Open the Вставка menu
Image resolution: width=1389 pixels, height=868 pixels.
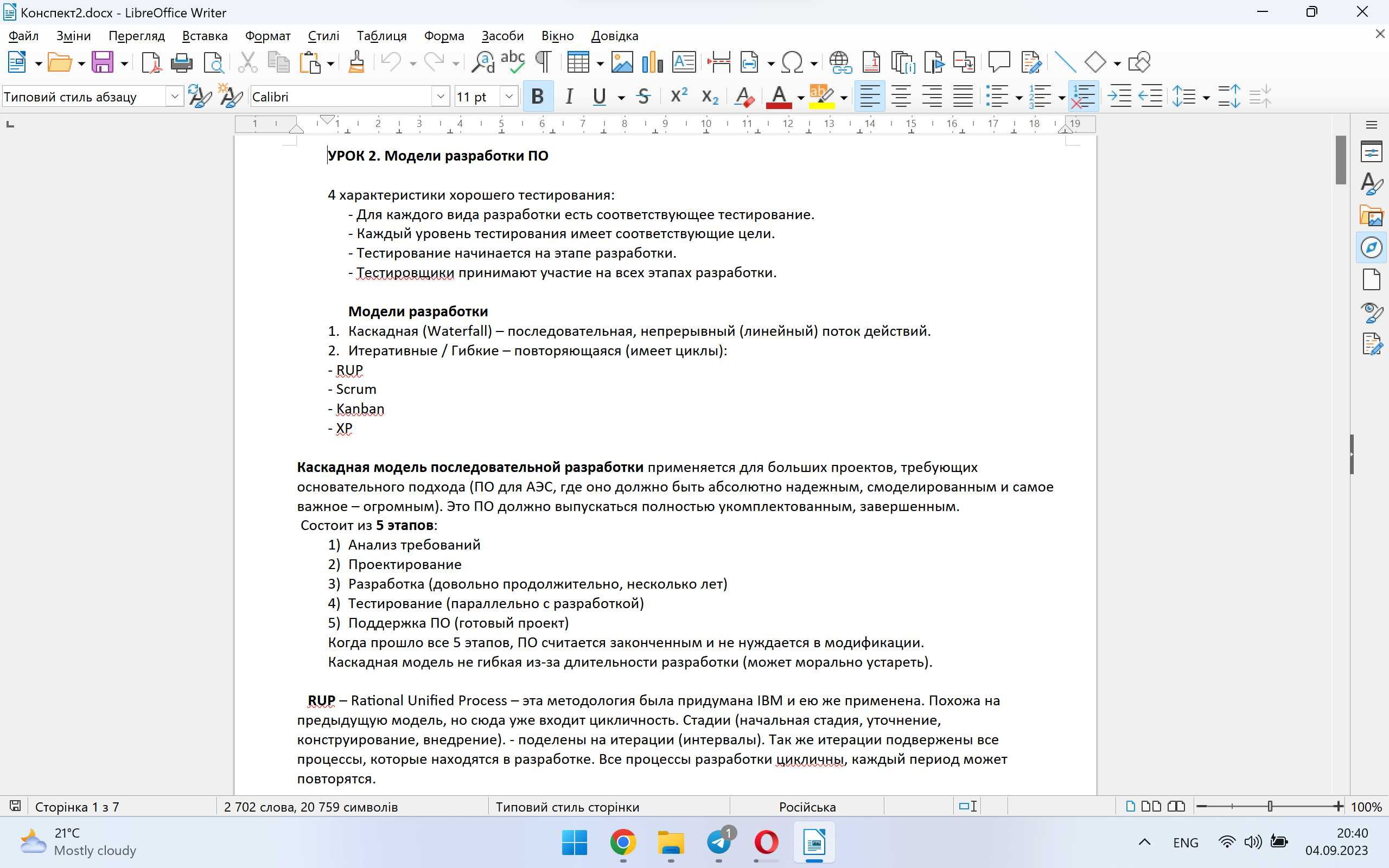pos(205,36)
